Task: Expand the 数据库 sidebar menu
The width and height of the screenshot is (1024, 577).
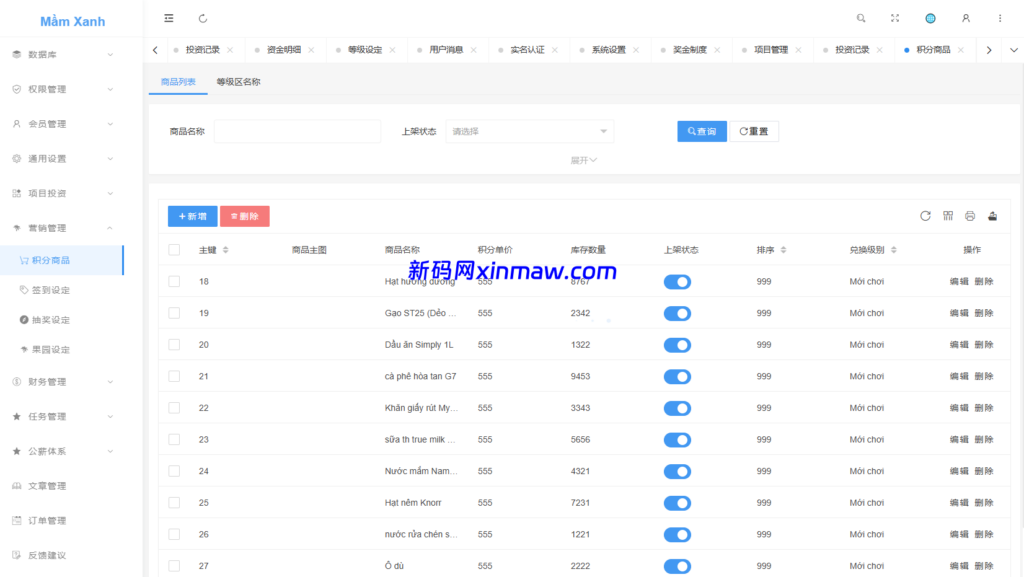Action: click(62, 54)
